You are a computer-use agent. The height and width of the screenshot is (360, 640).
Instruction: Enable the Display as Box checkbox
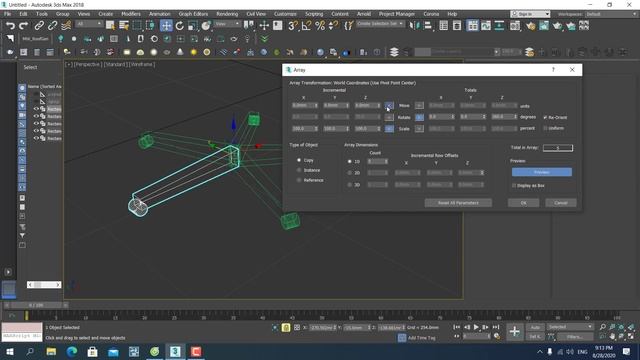click(x=514, y=185)
